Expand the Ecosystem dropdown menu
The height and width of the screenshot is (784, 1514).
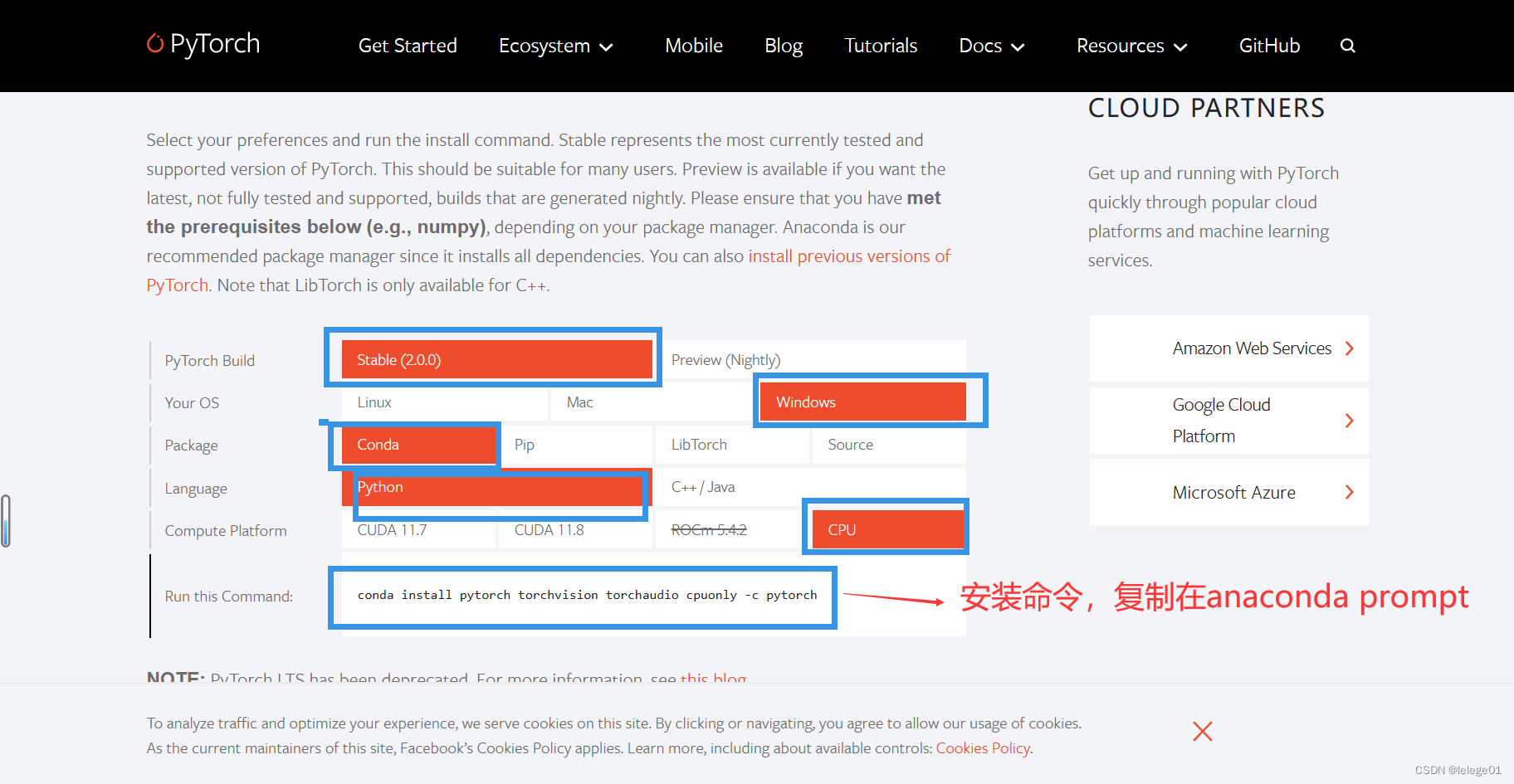click(x=555, y=46)
